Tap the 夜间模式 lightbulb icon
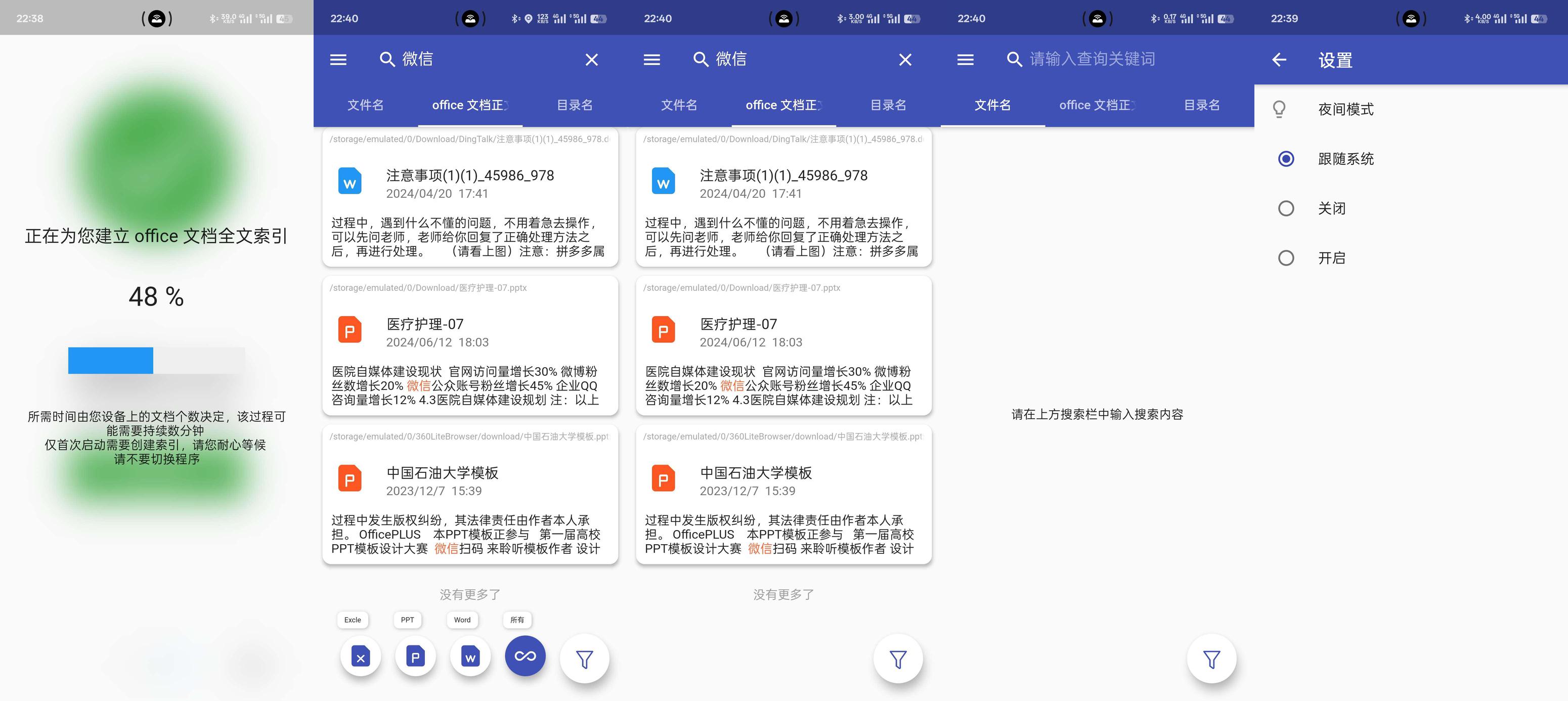This screenshot has width=1568, height=701. click(1280, 110)
